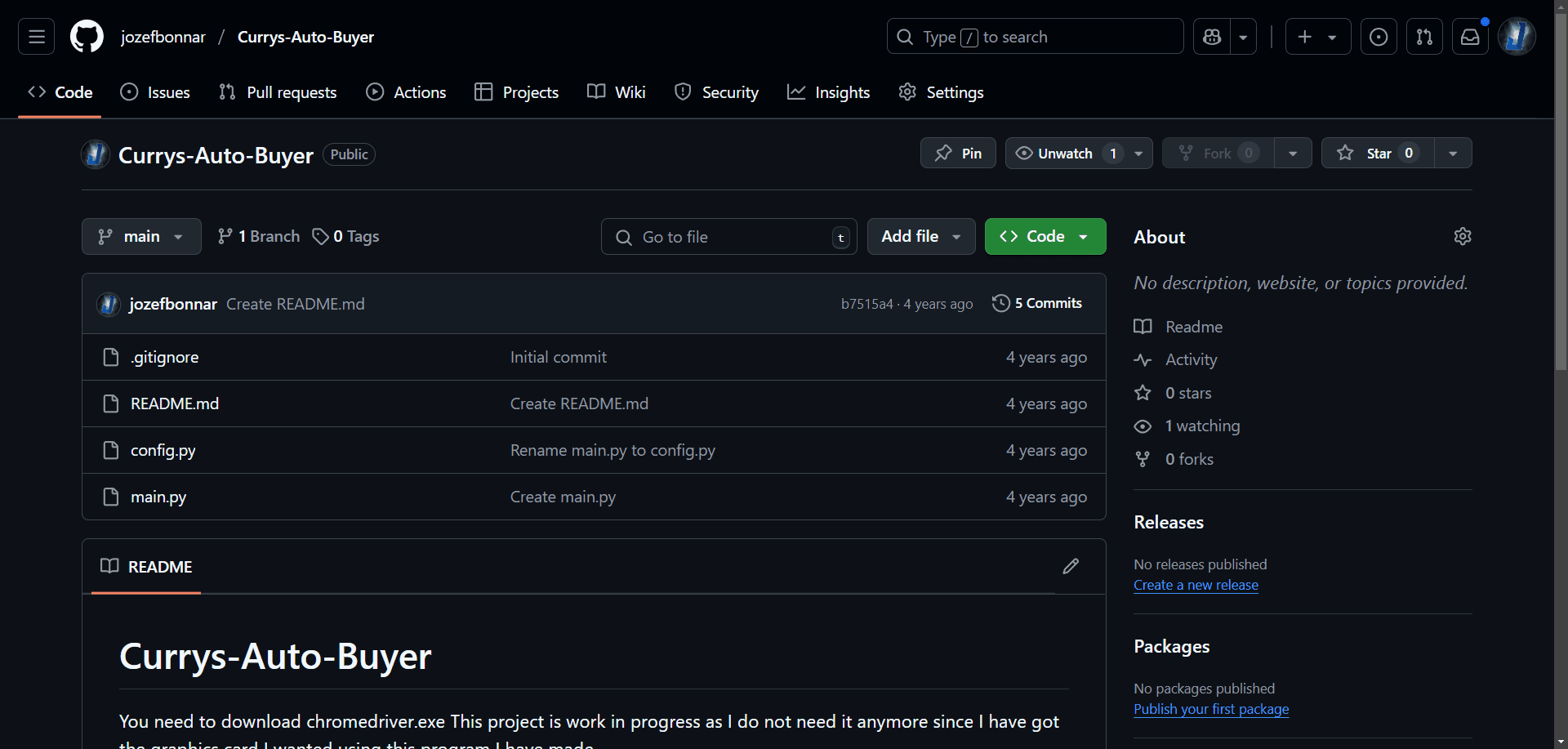
Task: Open Initial commit message link
Action: (x=559, y=357)
